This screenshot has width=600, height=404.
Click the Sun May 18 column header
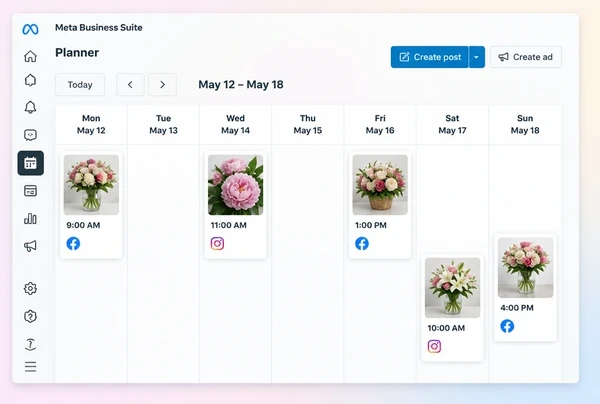coord(525,124)
